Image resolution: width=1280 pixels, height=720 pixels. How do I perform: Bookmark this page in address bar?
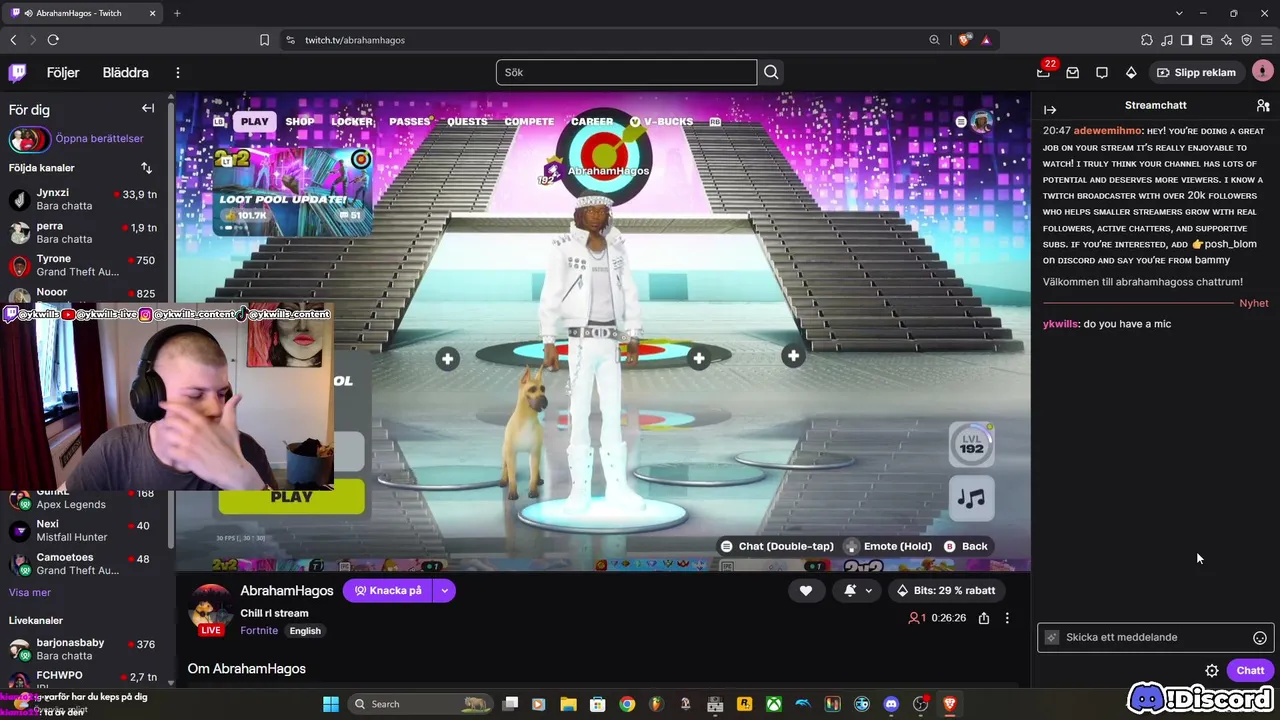(264, 40)
